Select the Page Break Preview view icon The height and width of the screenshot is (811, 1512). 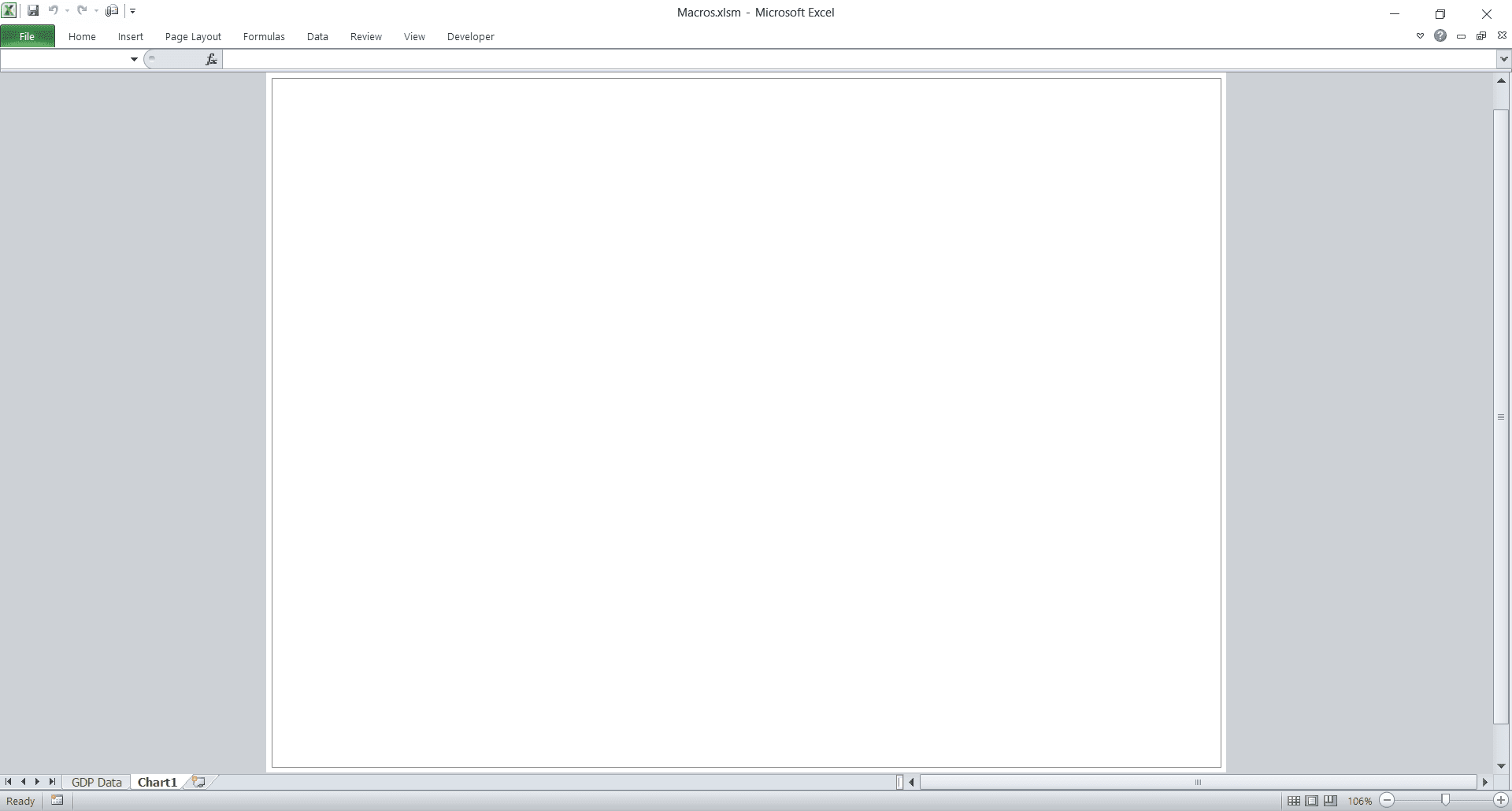tap(1330, 801)
